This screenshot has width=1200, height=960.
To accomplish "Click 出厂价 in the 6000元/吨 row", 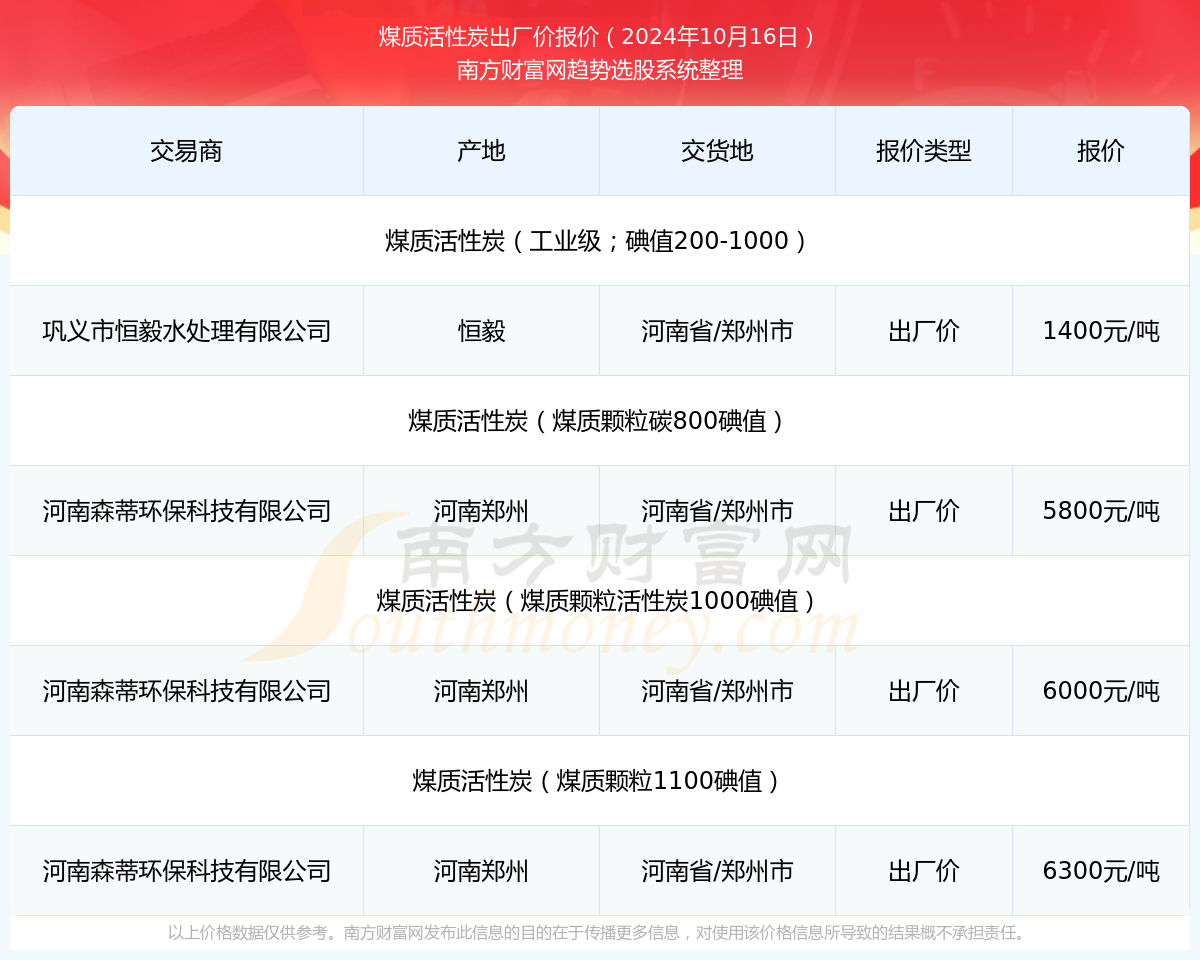I will click(x=924, y=691).
